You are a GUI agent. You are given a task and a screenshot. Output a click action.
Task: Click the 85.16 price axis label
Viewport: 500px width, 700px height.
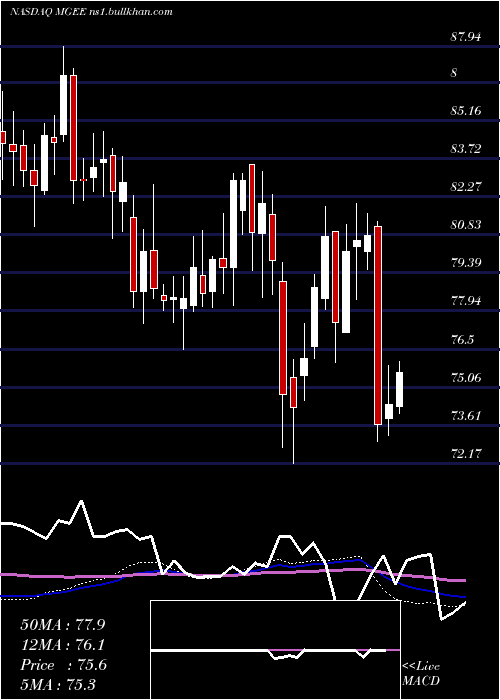[466, 110]
